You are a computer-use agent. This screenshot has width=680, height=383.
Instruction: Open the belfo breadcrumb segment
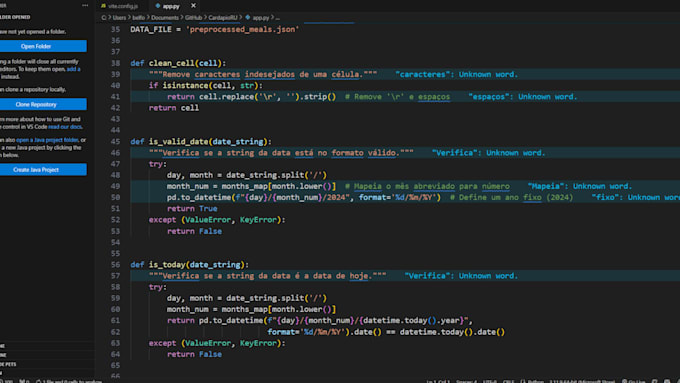pyautogui.click(x=138, y=18)
